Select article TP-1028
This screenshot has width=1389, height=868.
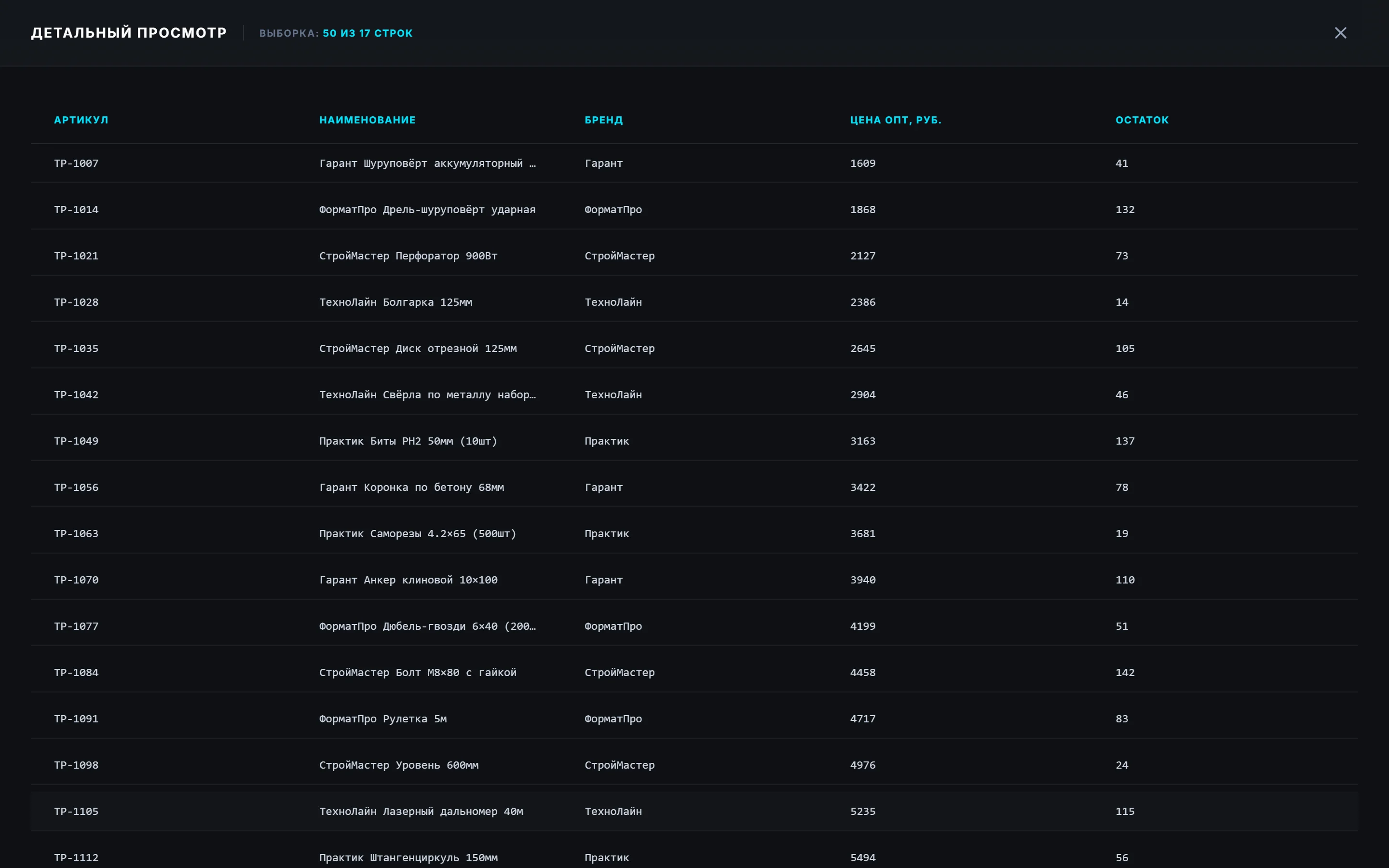click(76, 302)
